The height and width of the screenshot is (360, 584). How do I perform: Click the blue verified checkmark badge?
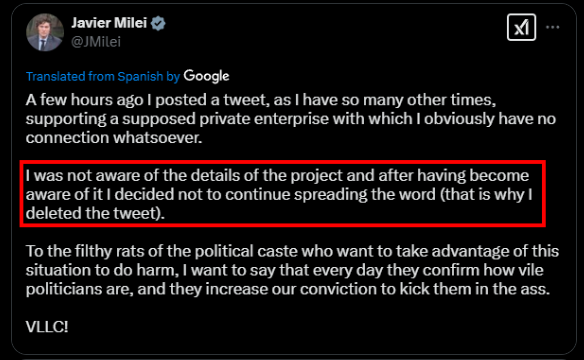[x=158, y=23]
